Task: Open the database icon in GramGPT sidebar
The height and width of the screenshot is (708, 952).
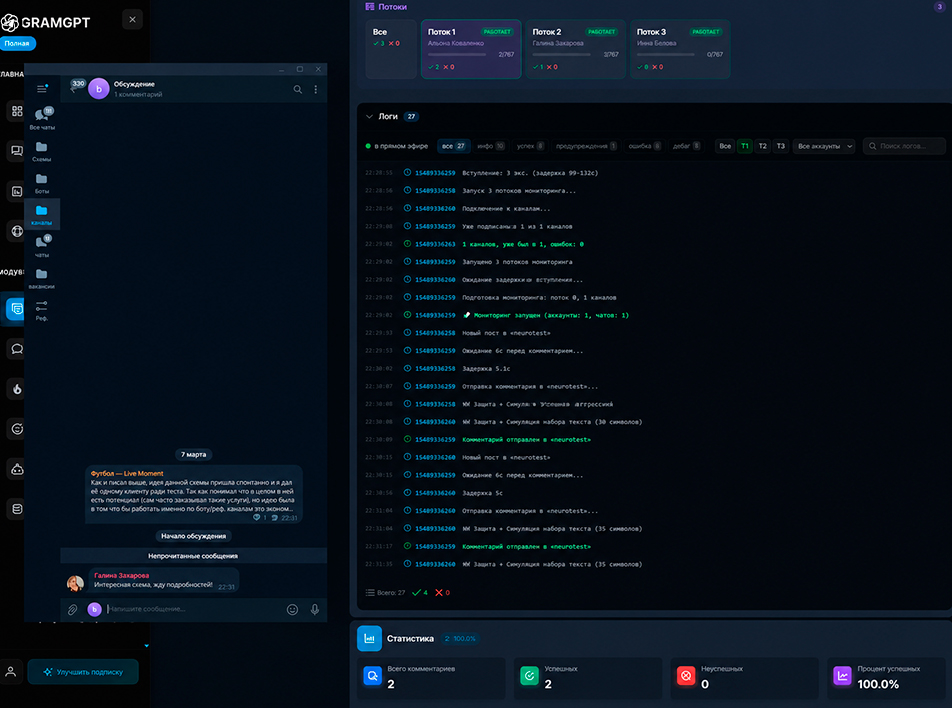Action: tap(17, 509)
